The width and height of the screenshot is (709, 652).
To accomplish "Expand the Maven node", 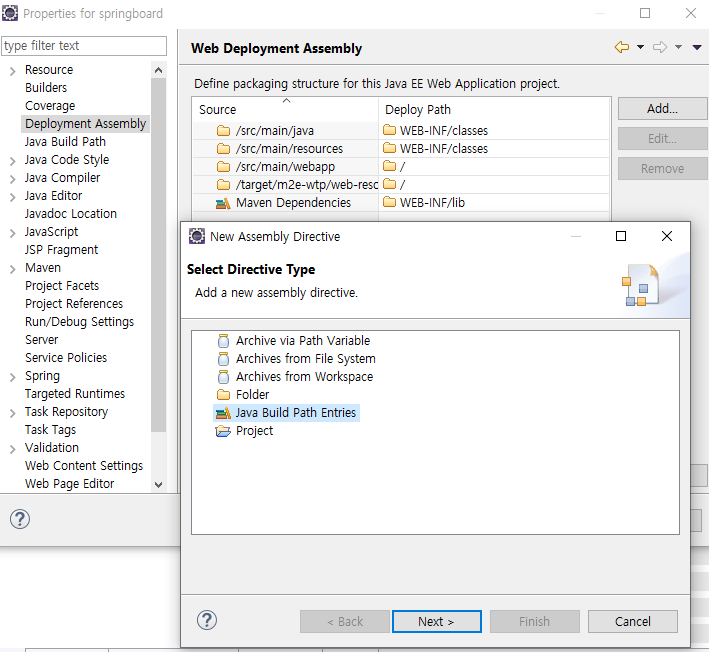I will (x=13, y=269).
